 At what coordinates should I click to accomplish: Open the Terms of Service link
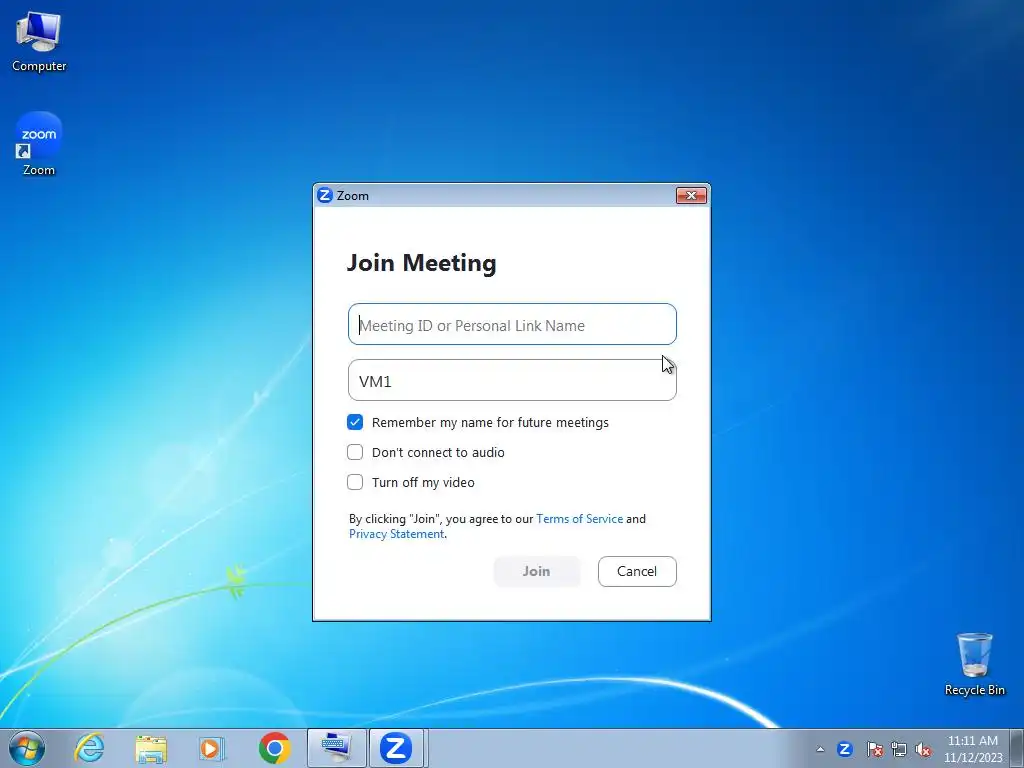point(580,519)
